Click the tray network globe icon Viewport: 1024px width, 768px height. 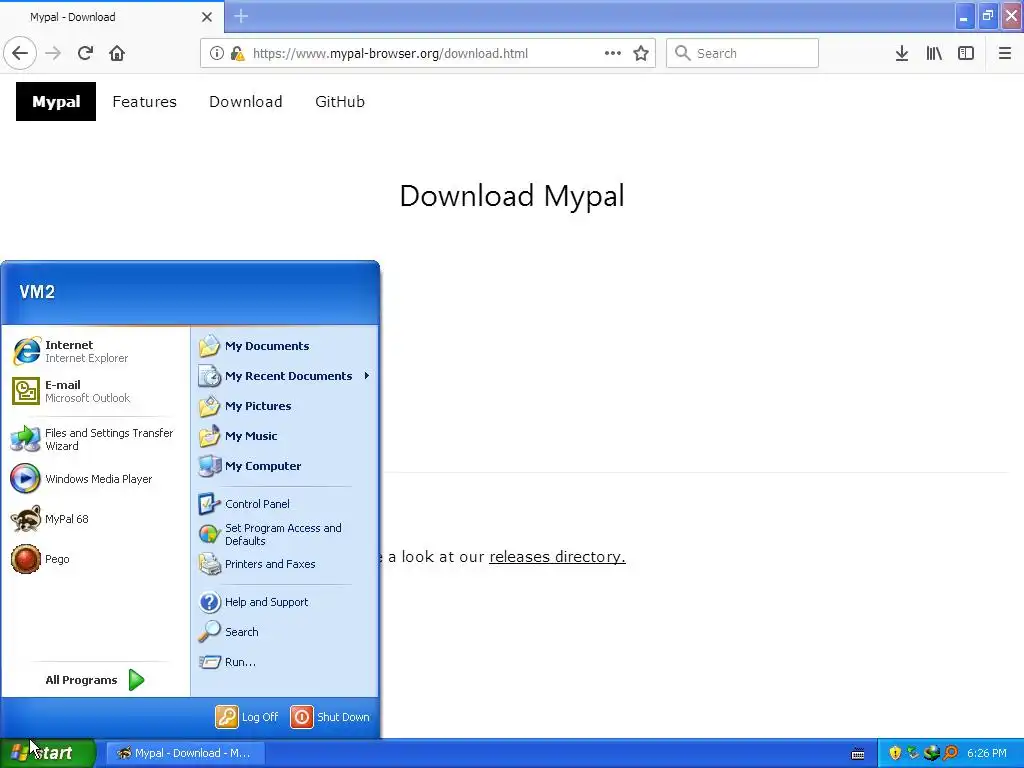point(931,753)
